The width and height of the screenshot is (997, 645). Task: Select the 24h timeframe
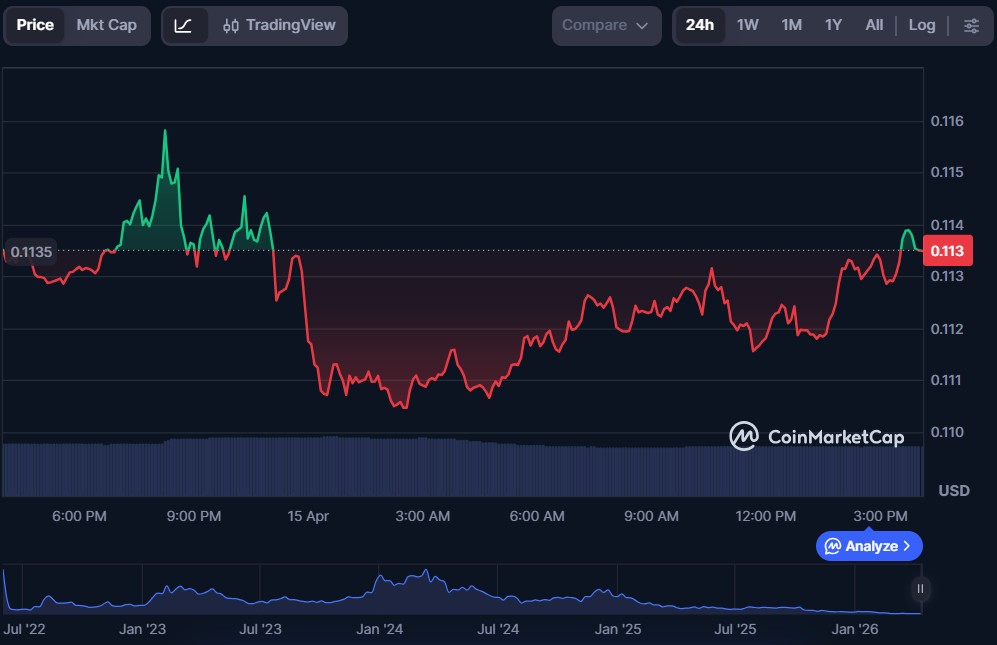click(x=700, y=25)
